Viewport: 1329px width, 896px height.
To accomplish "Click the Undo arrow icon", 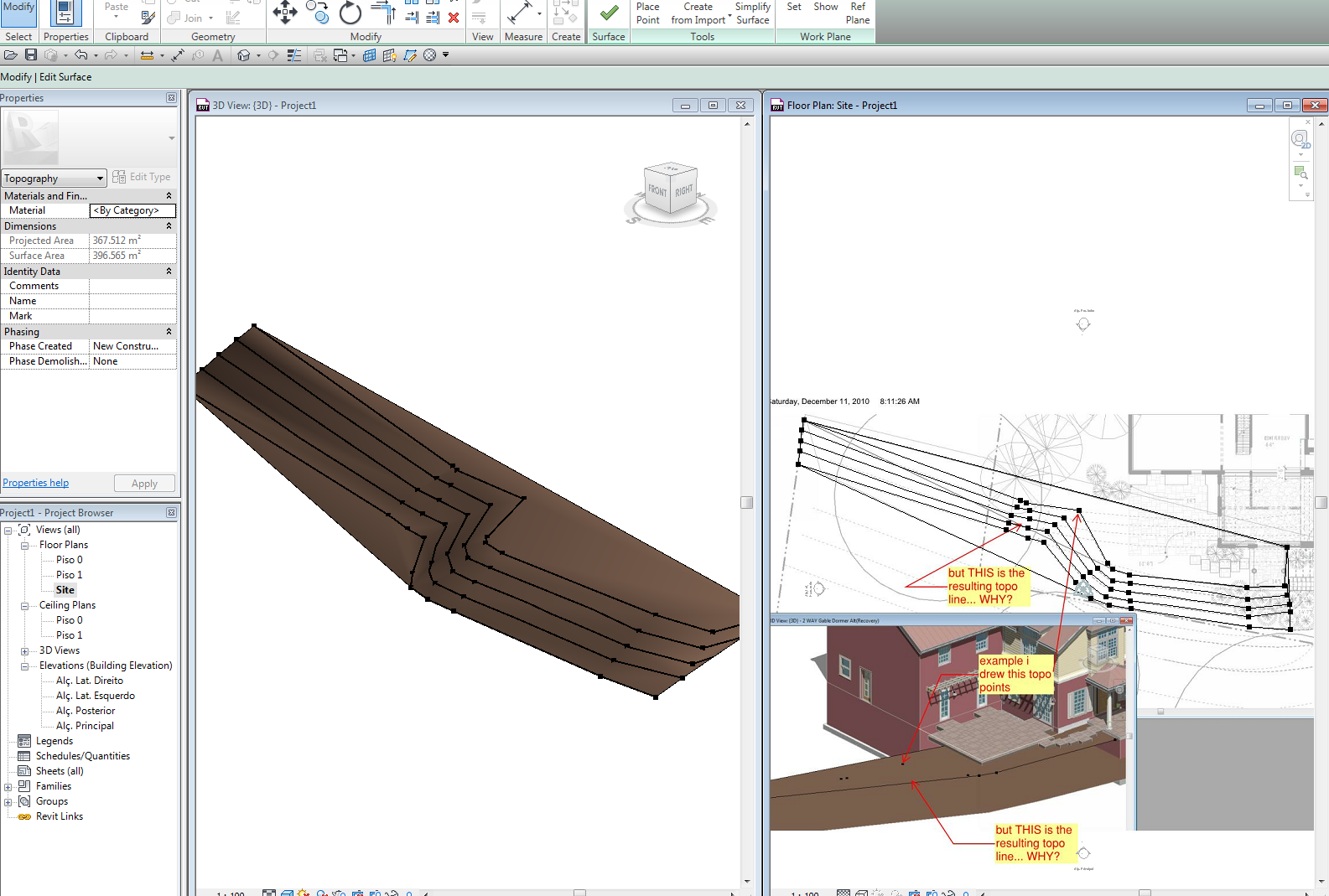I will point(80,55).
